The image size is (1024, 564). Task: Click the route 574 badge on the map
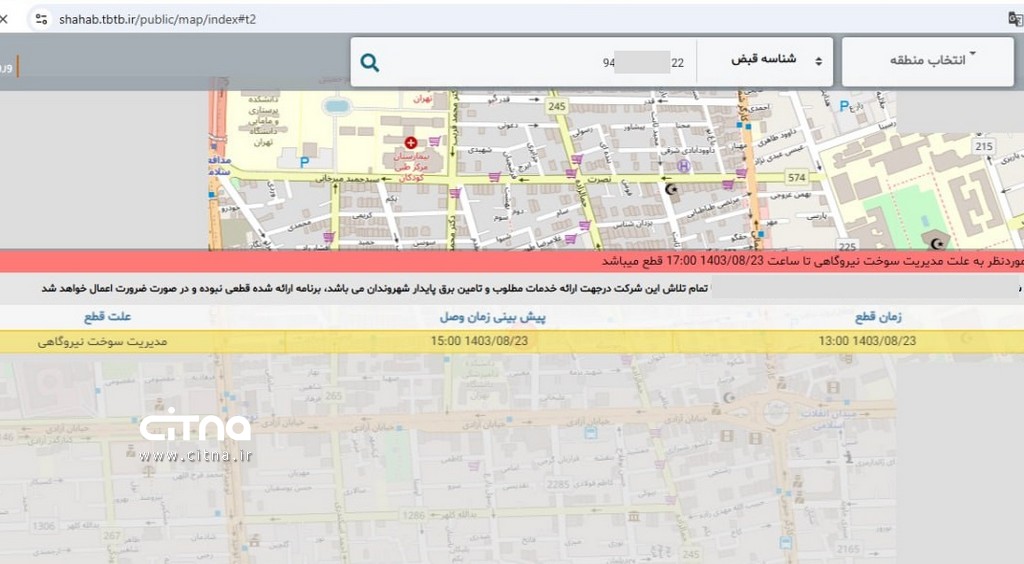[x=795, y=177]
